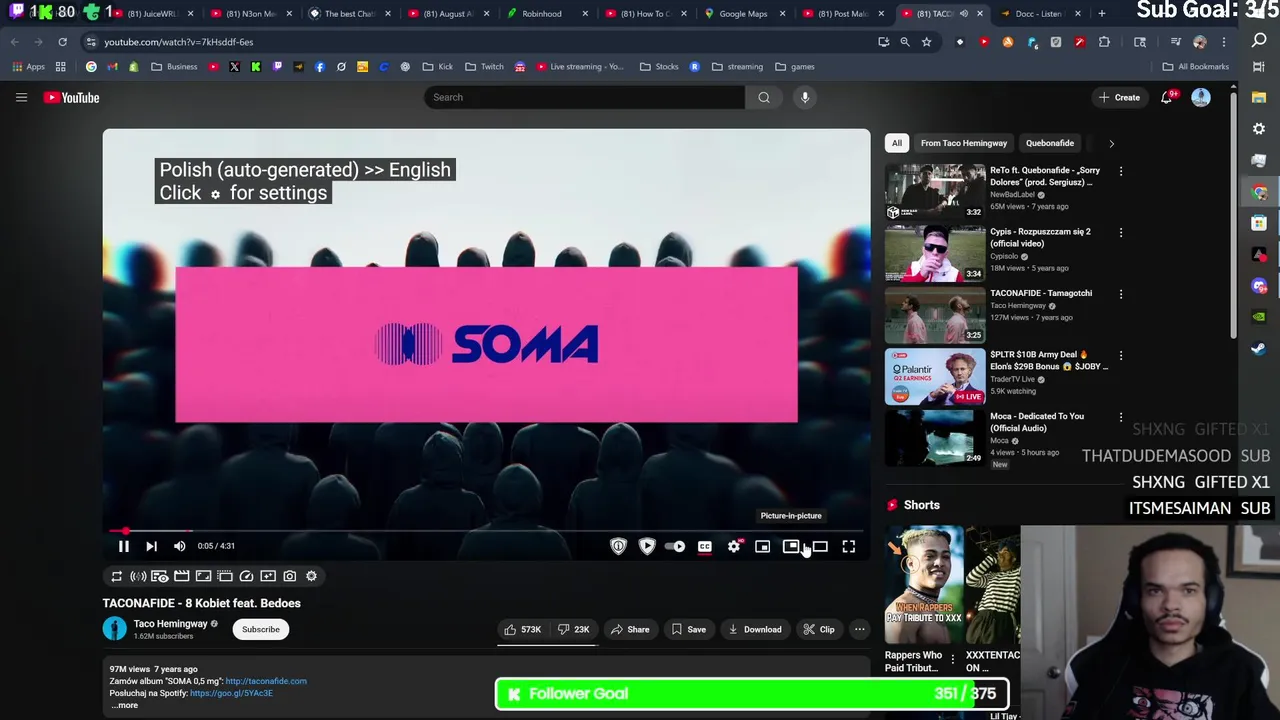Open playback speed speedometer icon
1280x720 pixels.
click(x=246, y=576)
